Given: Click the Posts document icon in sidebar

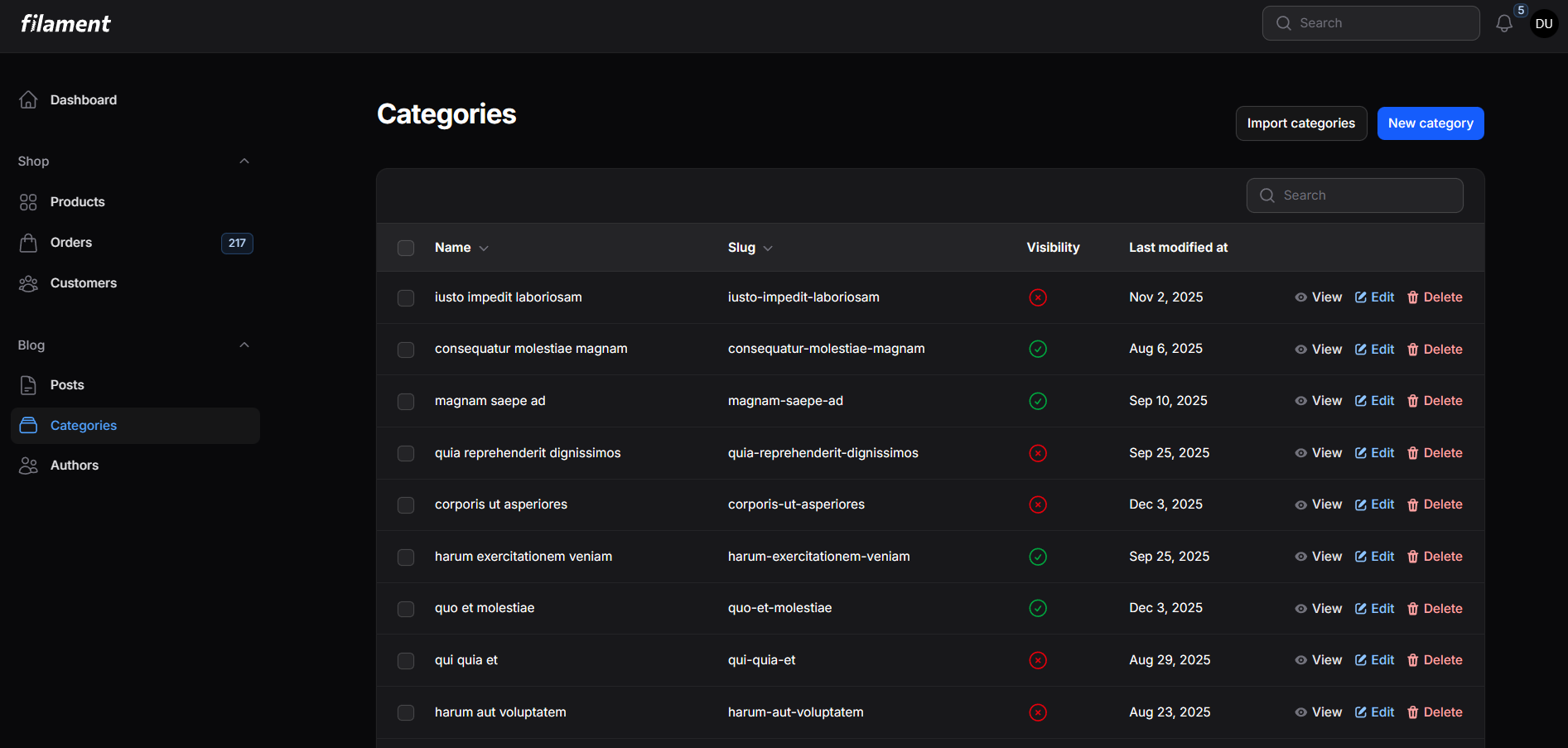Looking at the screenshot, I should (28, 385).
